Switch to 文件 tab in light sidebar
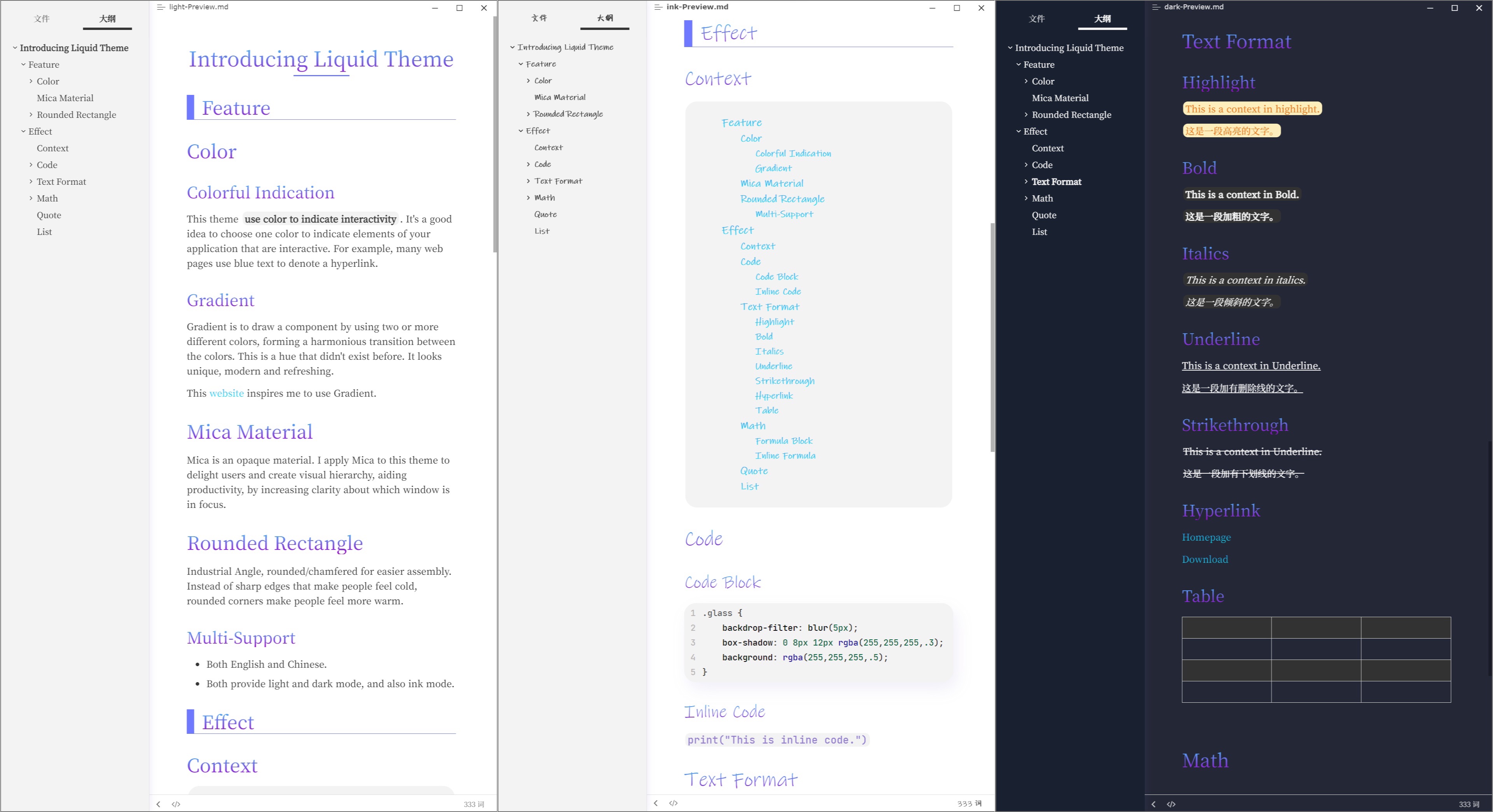Image resolution: width=1493 pixels, height=812 pixels. pos(42,19)
